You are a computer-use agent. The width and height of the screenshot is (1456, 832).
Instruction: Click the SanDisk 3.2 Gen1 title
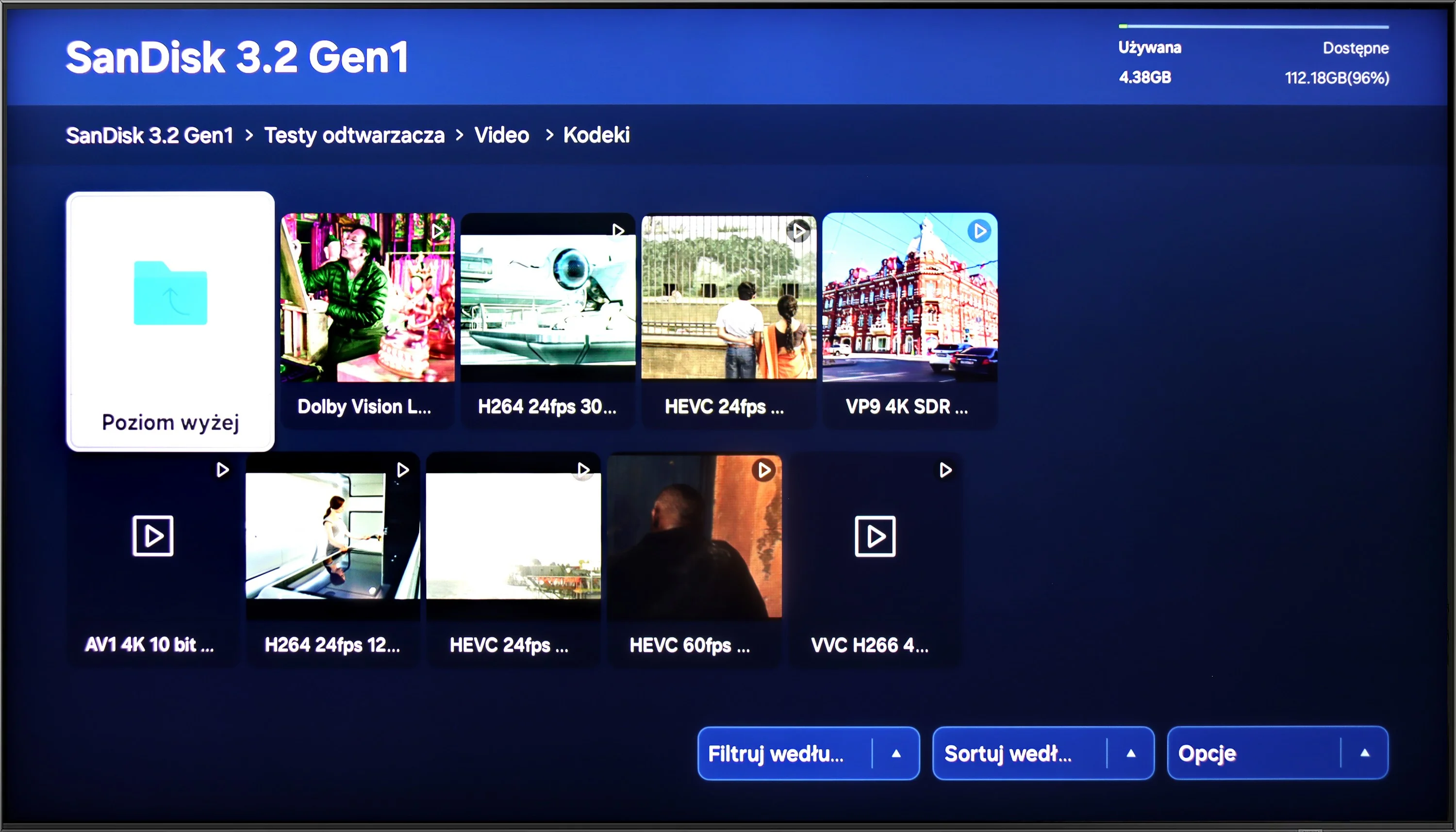[x=237, y=57]
